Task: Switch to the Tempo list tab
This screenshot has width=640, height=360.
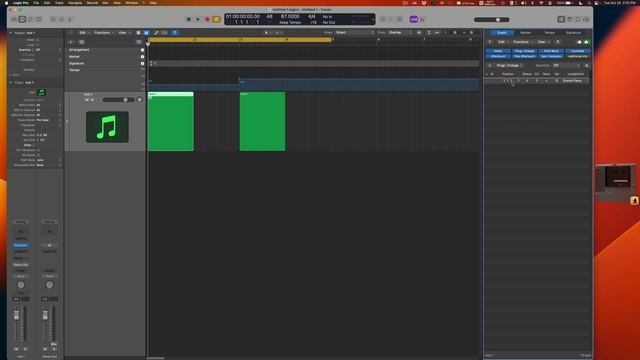Action: tap(549, 33)
